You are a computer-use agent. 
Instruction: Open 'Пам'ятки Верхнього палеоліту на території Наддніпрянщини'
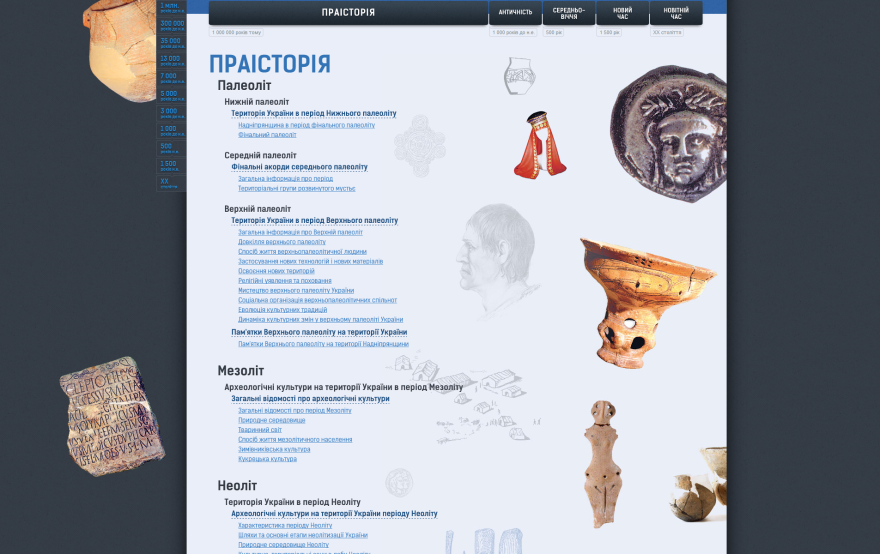click(x=323, y=344)
